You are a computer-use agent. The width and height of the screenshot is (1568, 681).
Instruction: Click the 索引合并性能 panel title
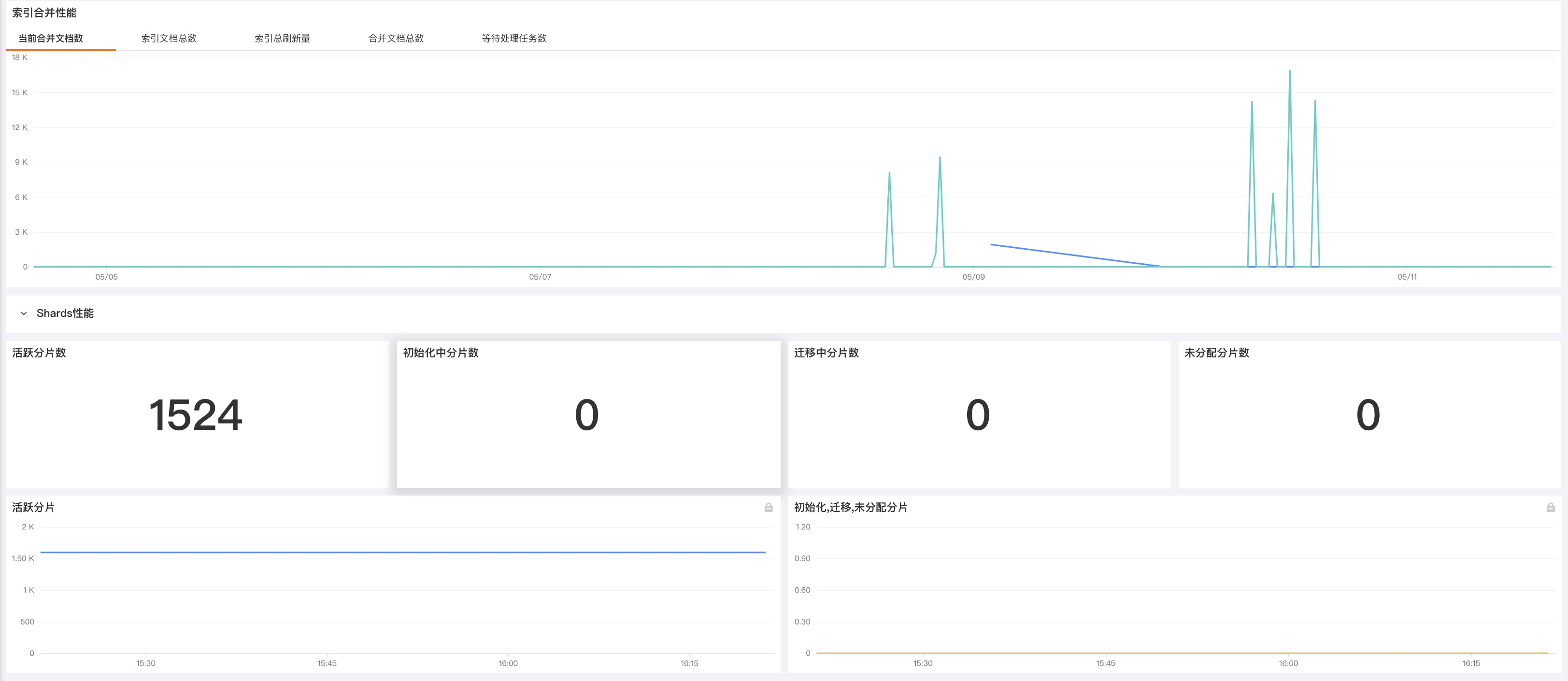click(x=44, y=13)
